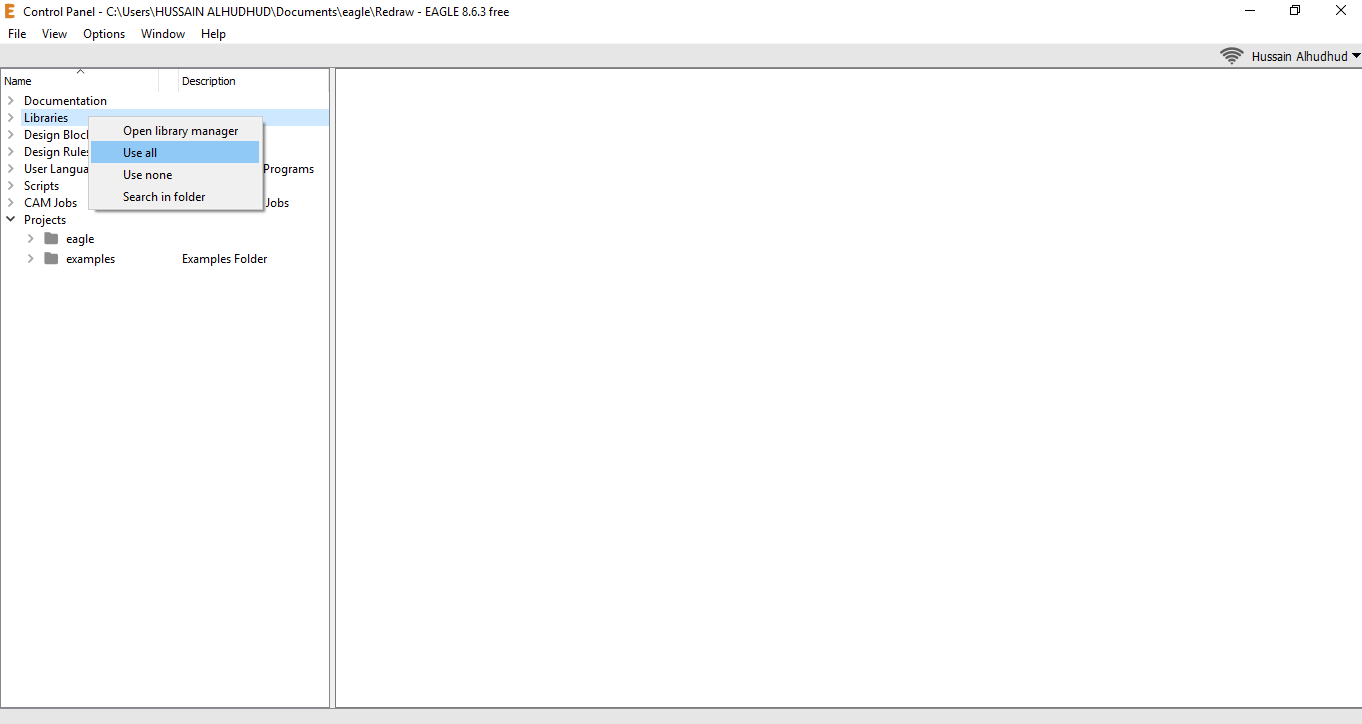1362x724 pixels.
Task: Open the Window menu
Action: (x=163, y=34)
